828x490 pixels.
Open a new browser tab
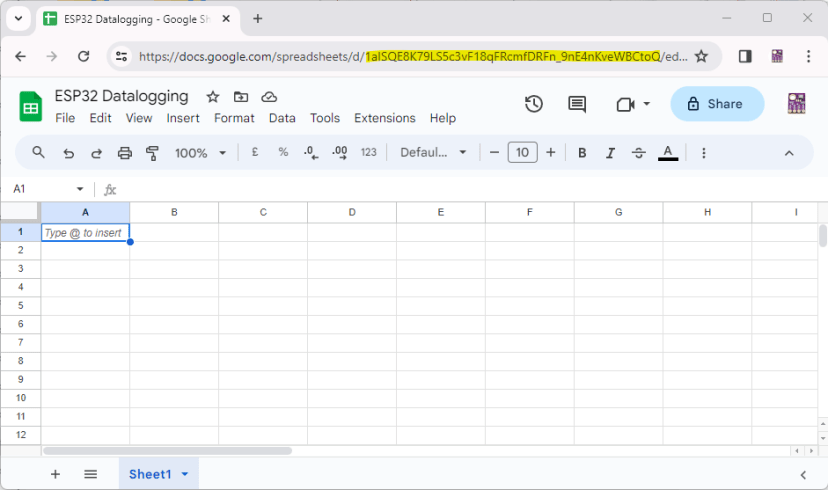coord(258,18)
